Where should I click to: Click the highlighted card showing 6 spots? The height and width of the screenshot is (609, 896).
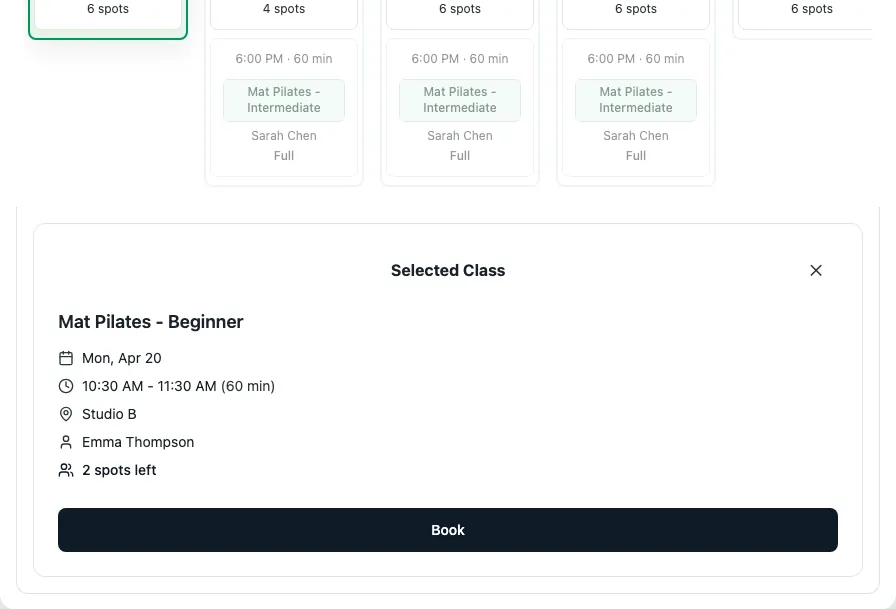(x=107, y=9)
